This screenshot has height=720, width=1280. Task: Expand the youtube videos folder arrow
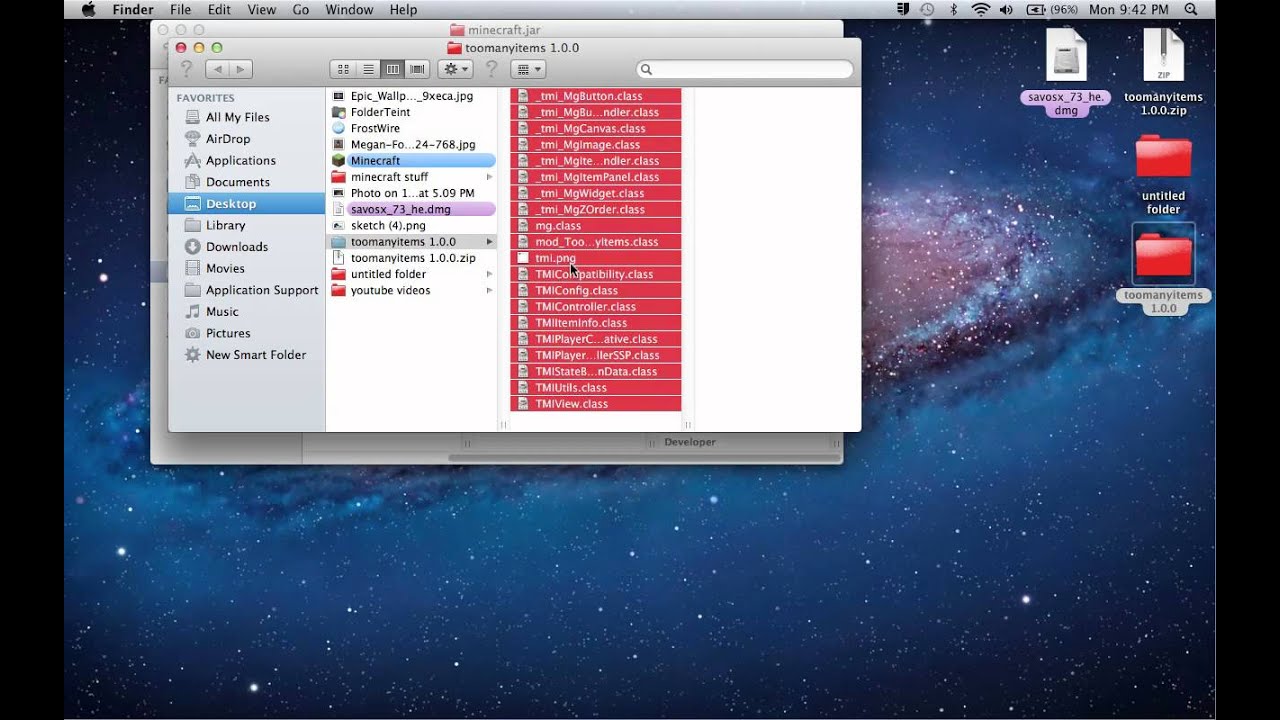[x=489, y=290]
